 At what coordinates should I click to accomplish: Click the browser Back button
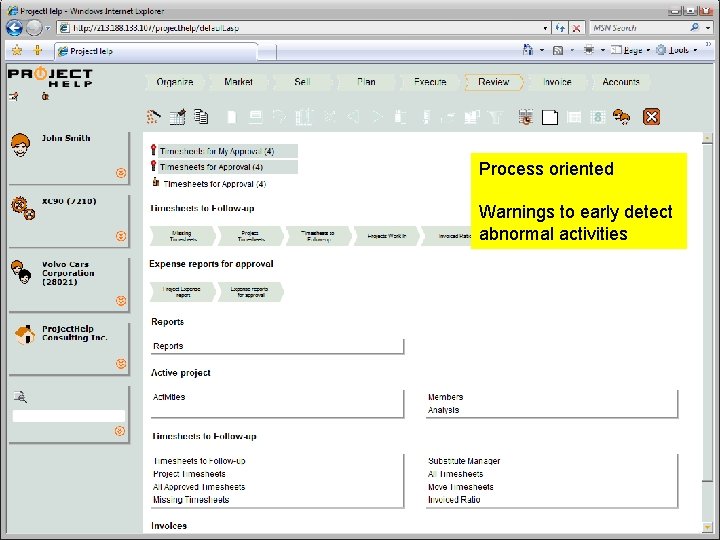tap(14, 28)
